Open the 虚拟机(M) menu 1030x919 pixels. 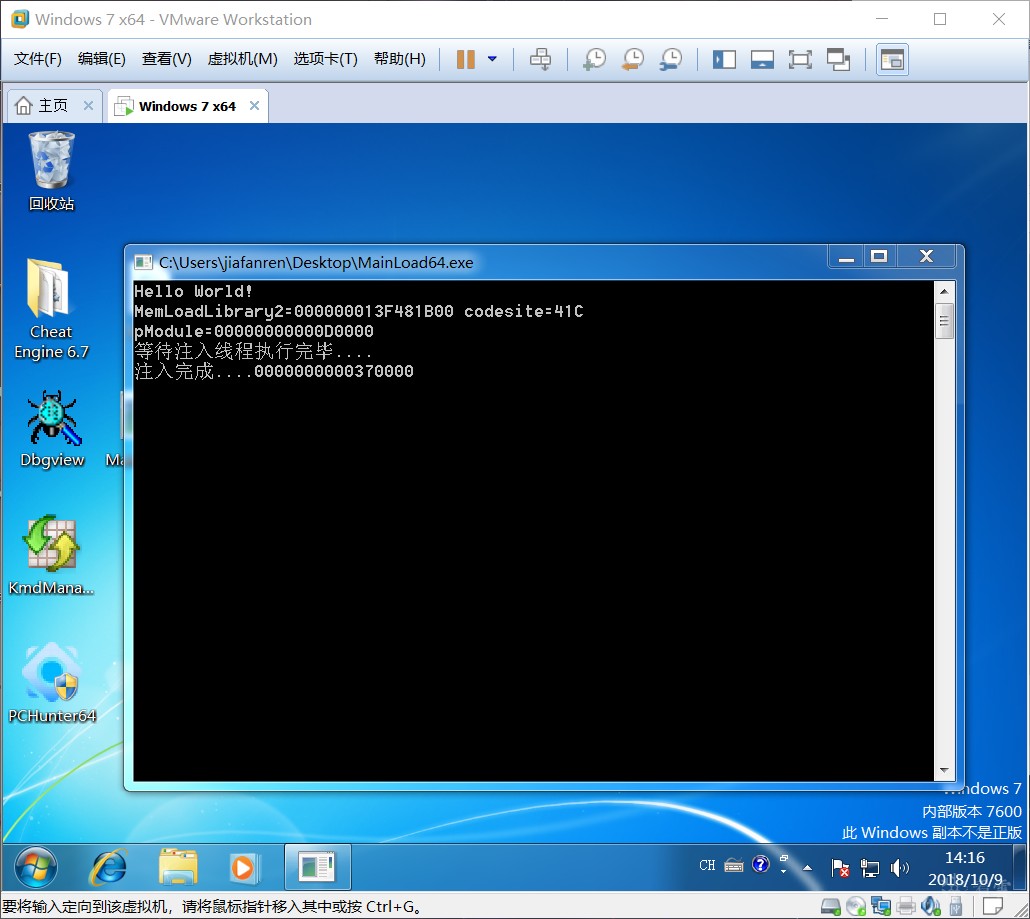click(x=242, y=59)
